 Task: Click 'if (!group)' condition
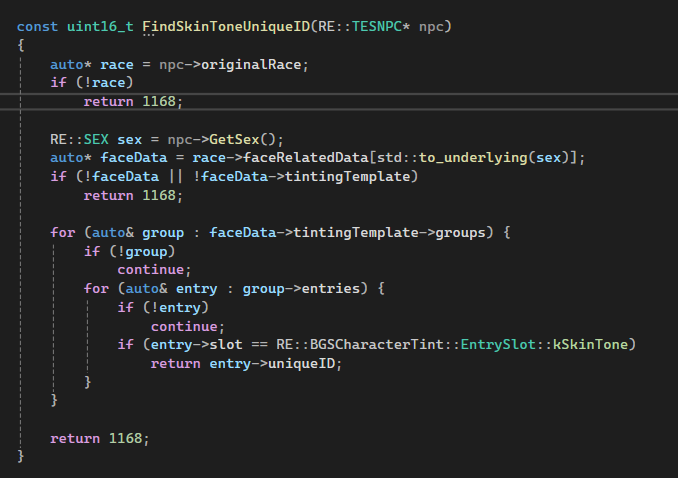click(x=129, y=251)
